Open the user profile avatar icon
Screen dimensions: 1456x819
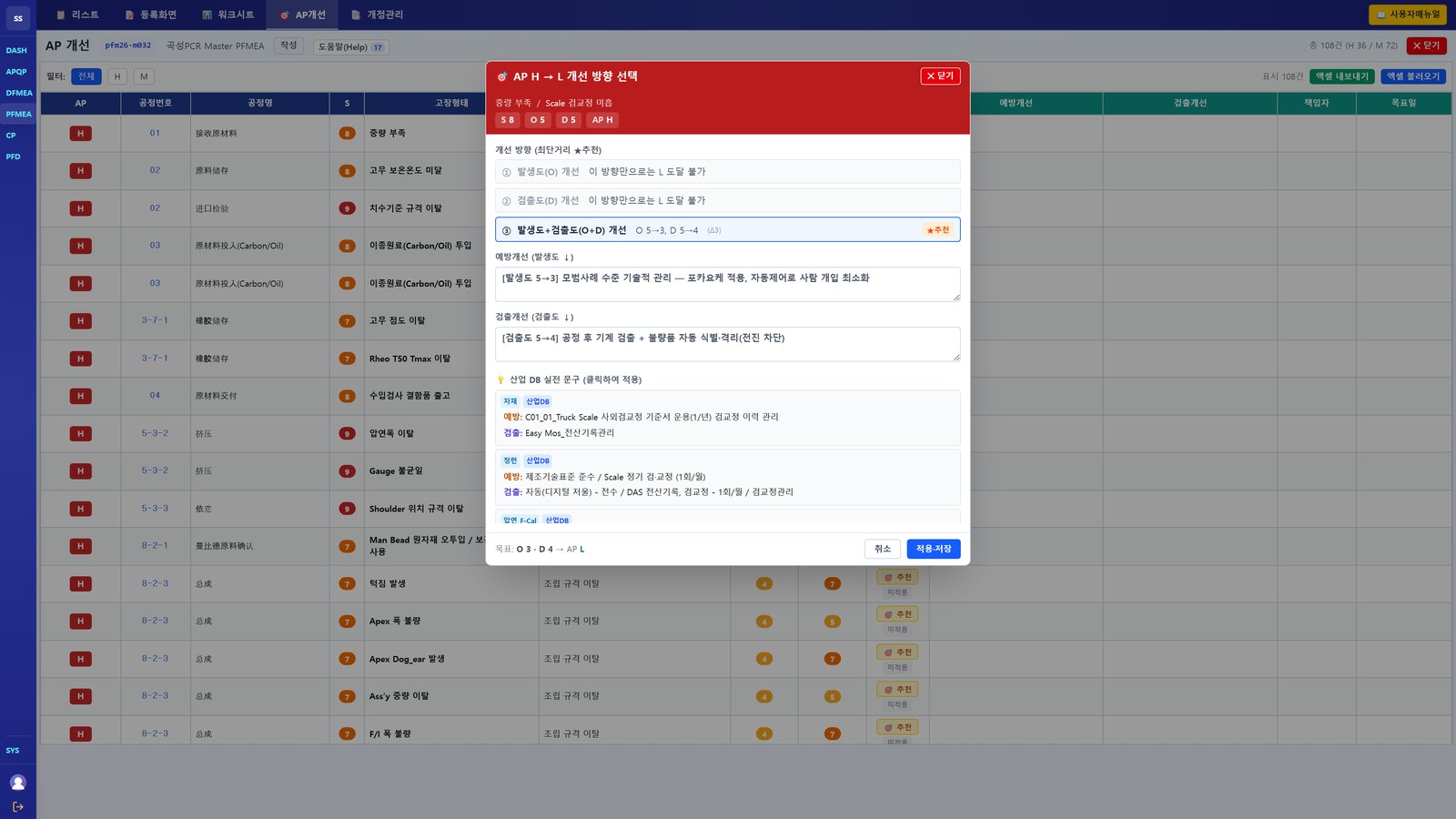point(18,783)
